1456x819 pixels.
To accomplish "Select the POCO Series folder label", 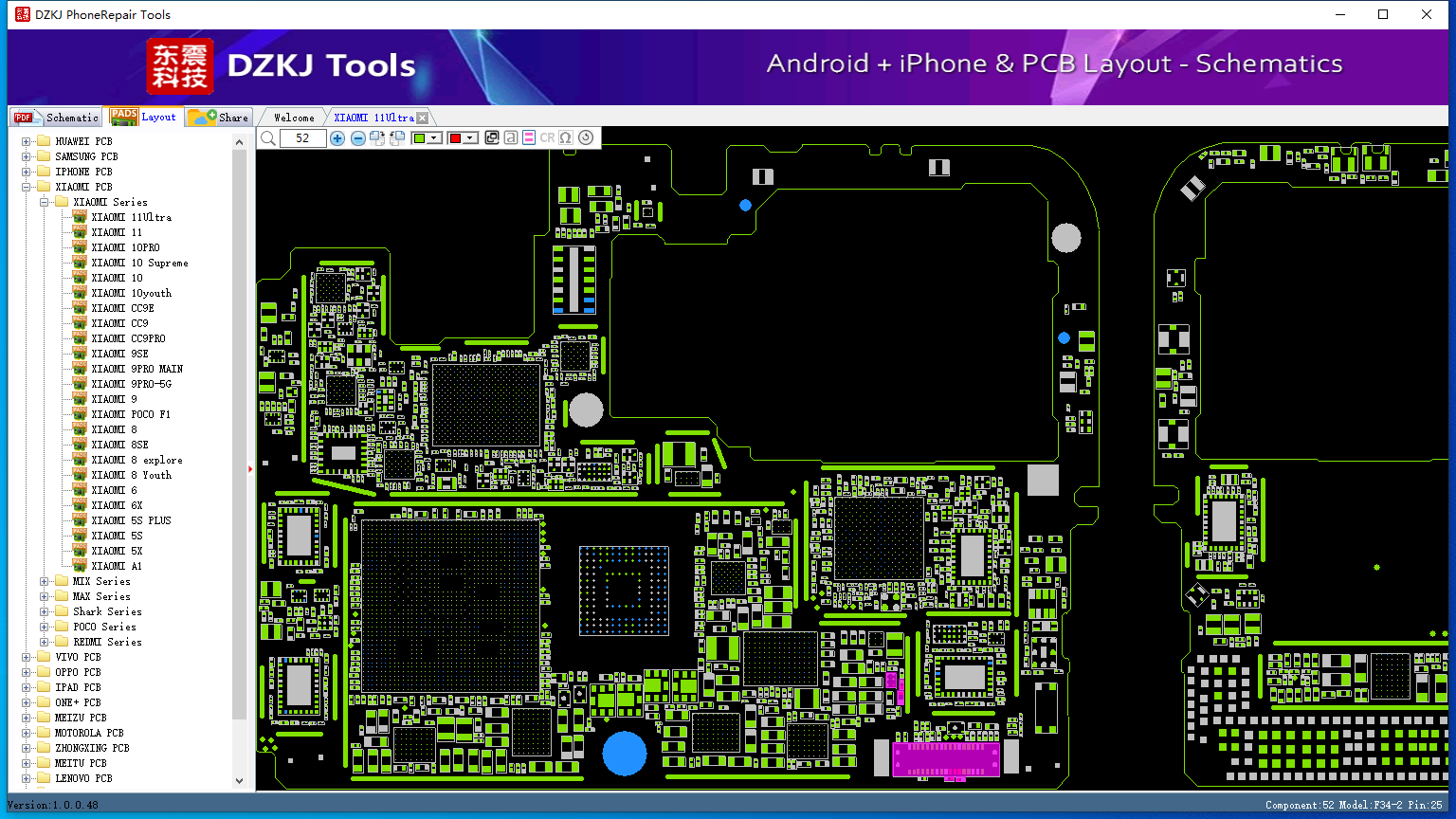I will (104, 627).
